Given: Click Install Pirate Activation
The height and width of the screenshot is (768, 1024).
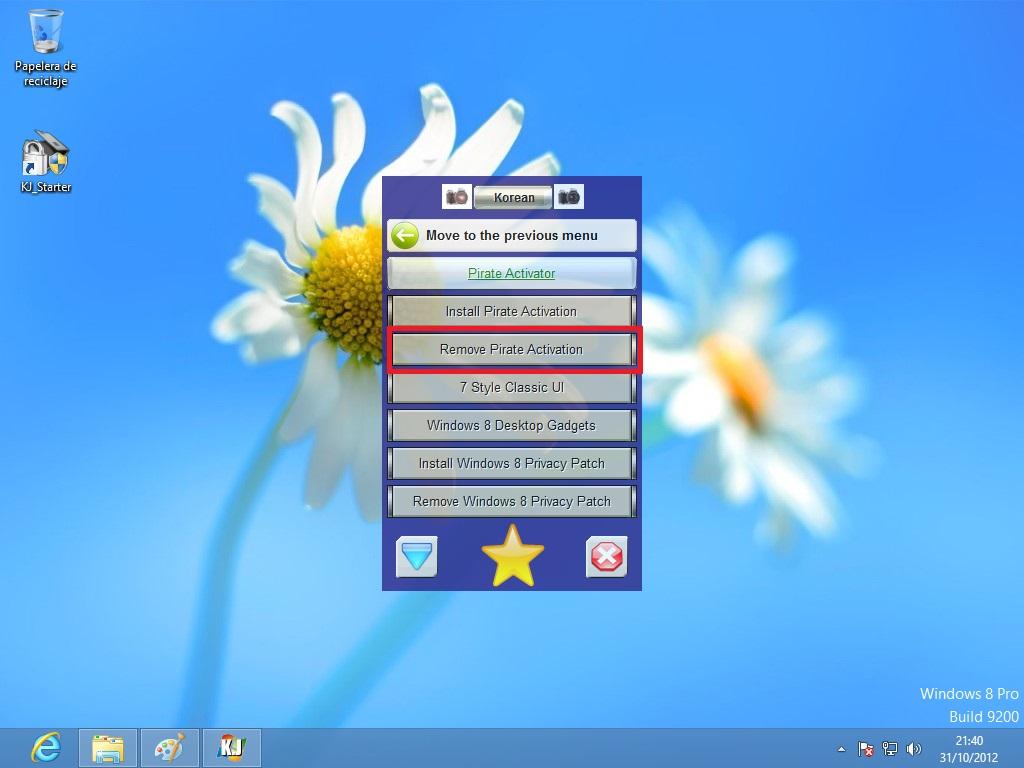Looking at the screenshot, I should tap(511, 312).
